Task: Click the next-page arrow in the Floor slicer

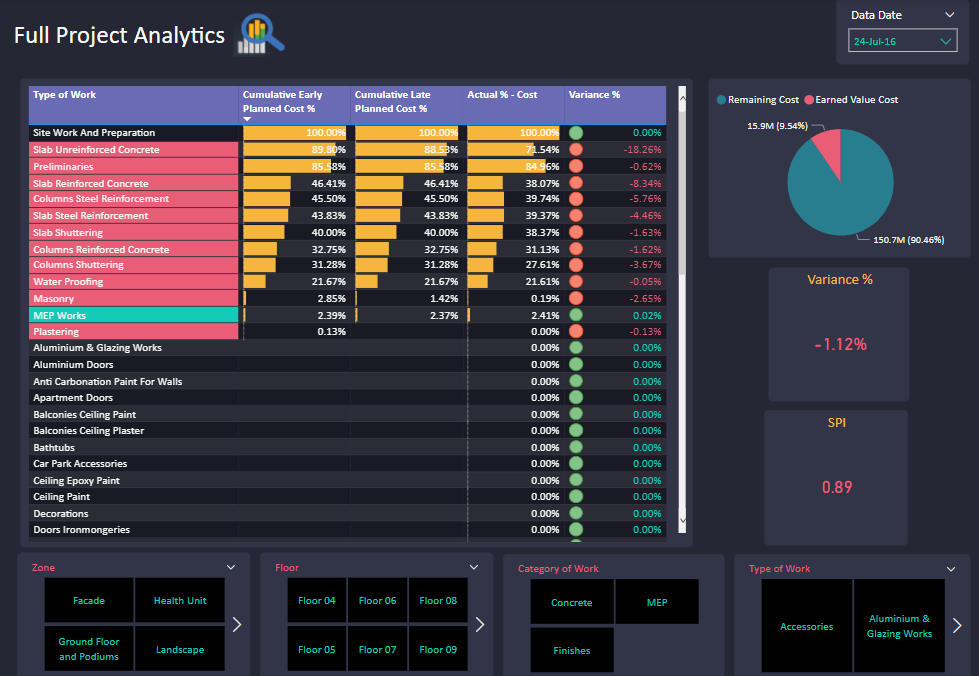Action: click(479, 624)
